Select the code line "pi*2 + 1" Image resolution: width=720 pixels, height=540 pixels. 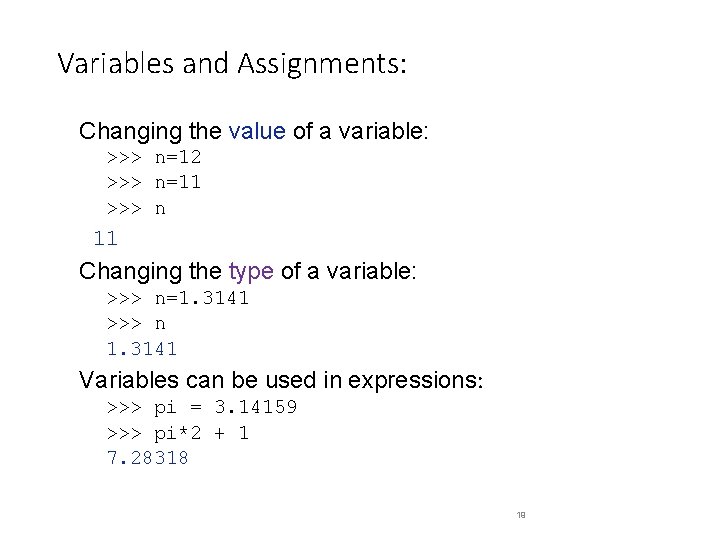pyautogui.click(x=201, y=433)
